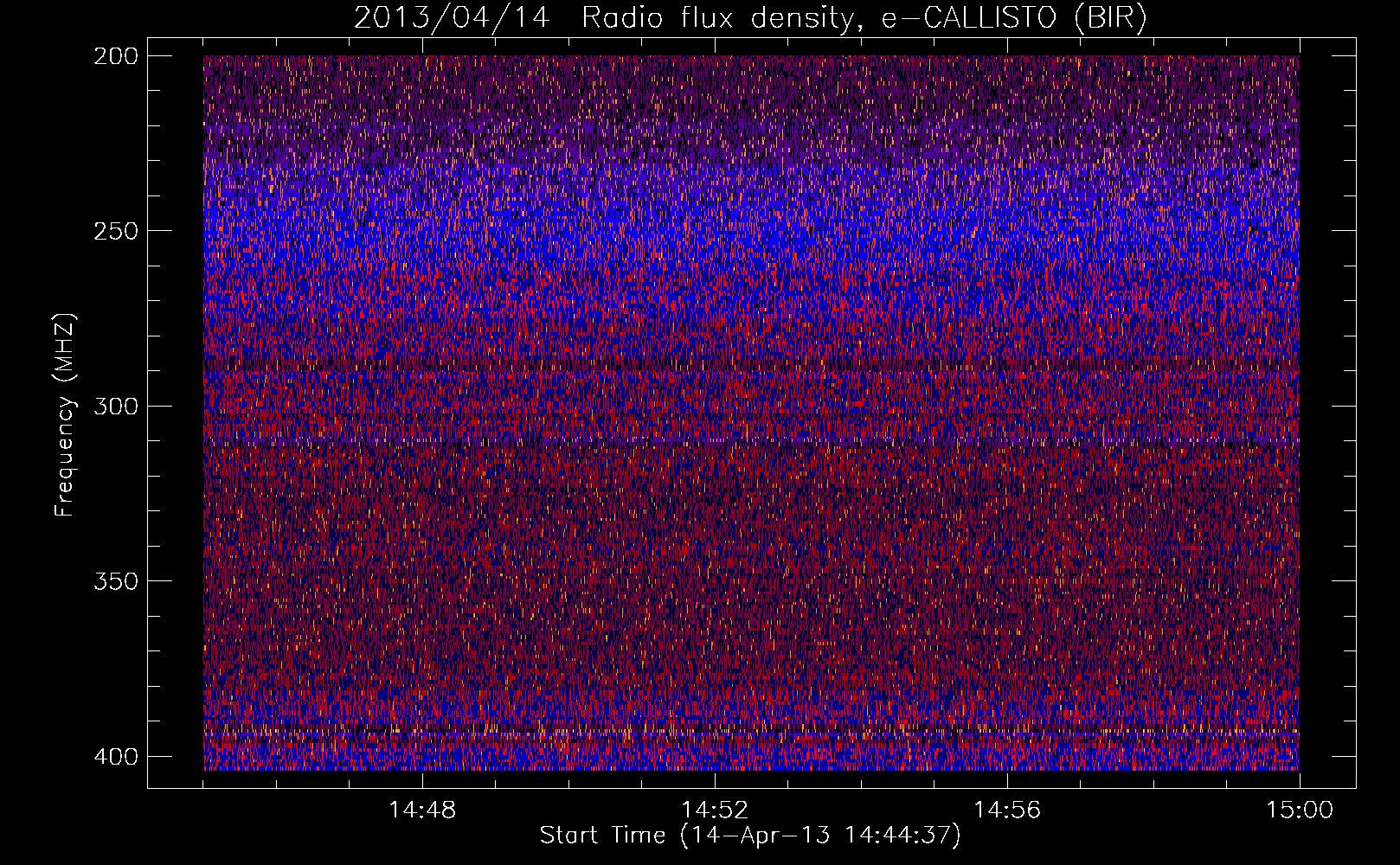This screenshot has width=1400, height=865.
Task: Click the 14:56 time tick label
Action: [1007, 811]
